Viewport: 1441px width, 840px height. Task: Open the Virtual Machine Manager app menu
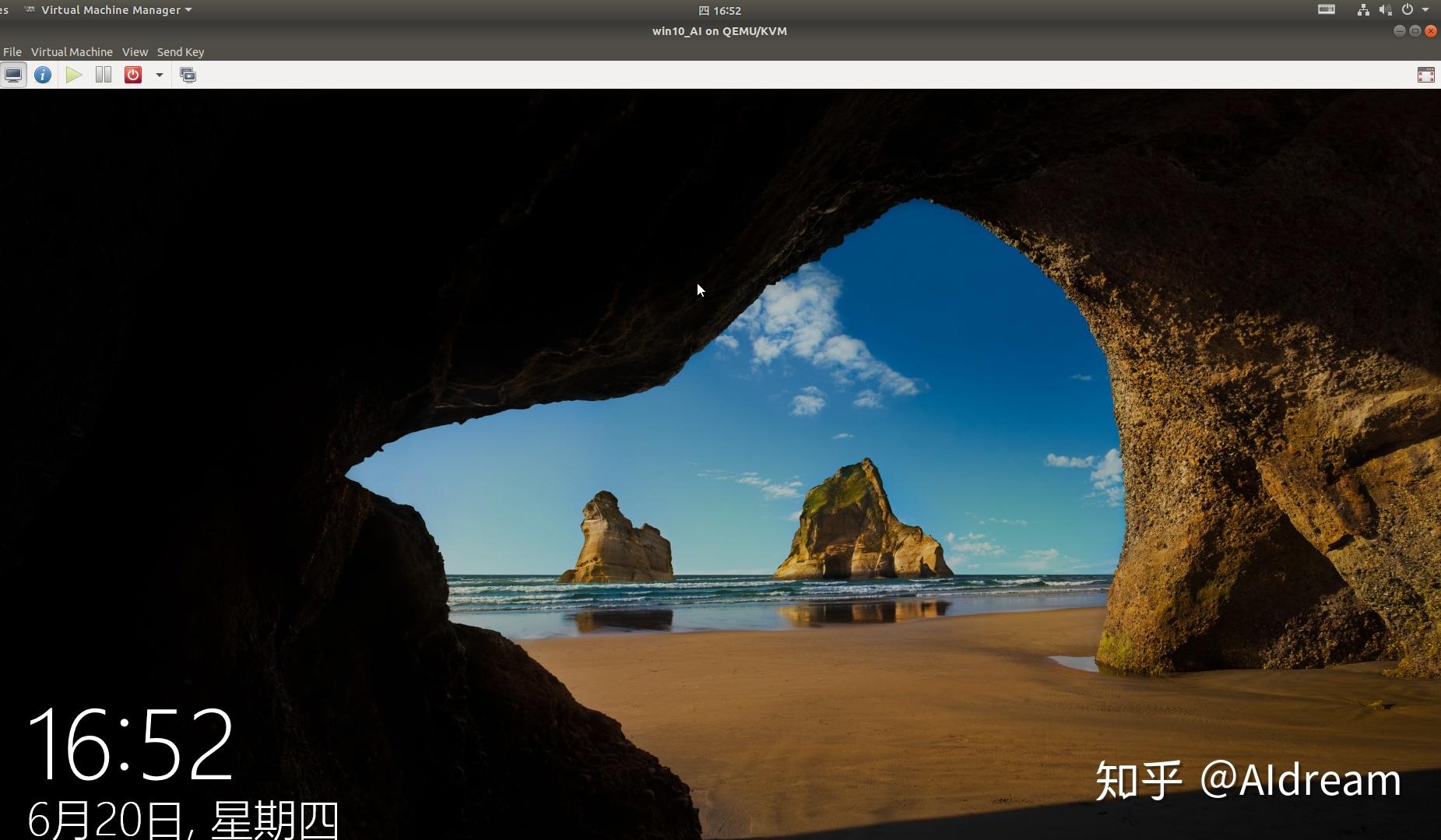pos(108,10)
